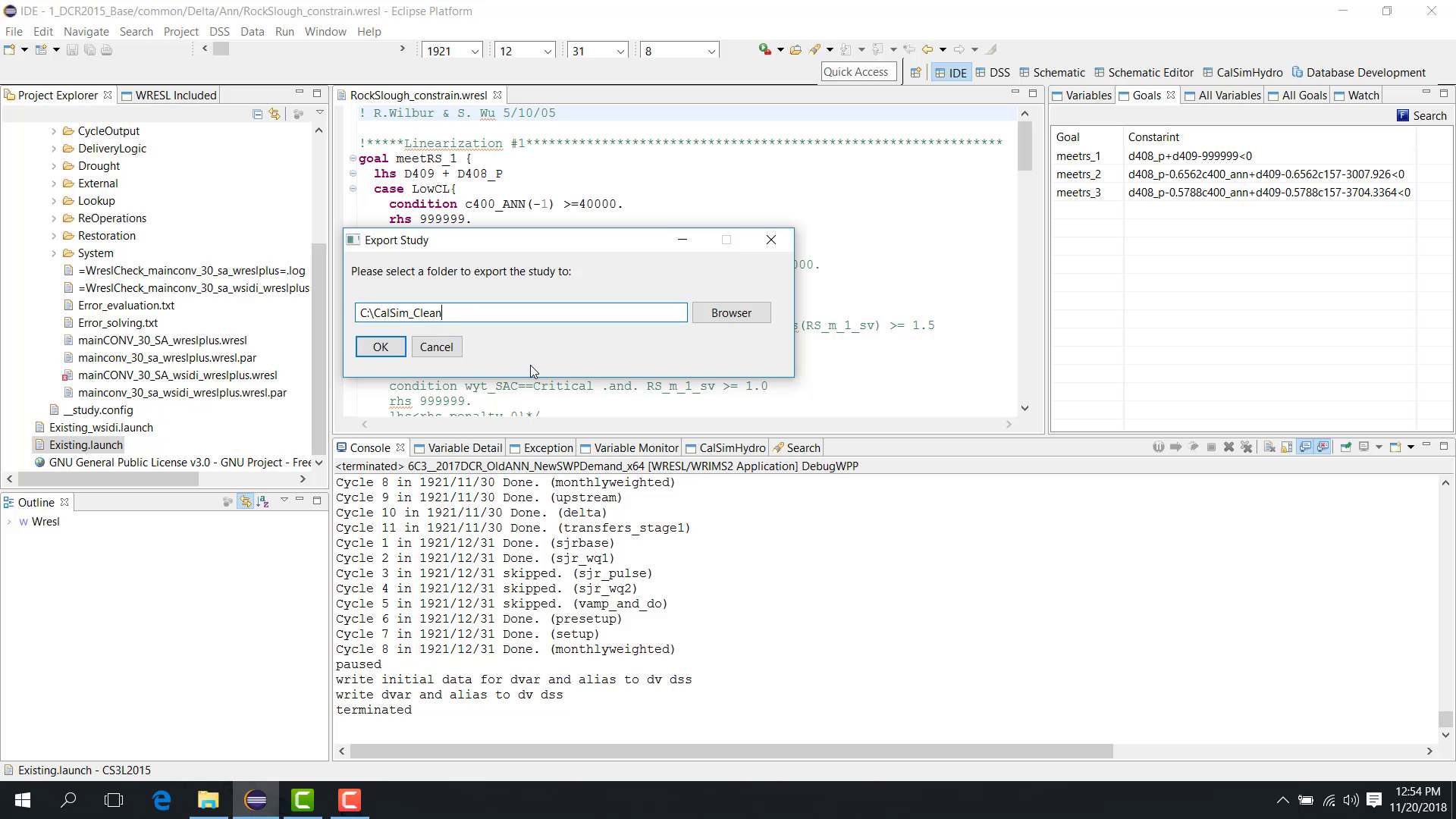
Task: Open the month 12 dropdown
Action: click(547, 52)
